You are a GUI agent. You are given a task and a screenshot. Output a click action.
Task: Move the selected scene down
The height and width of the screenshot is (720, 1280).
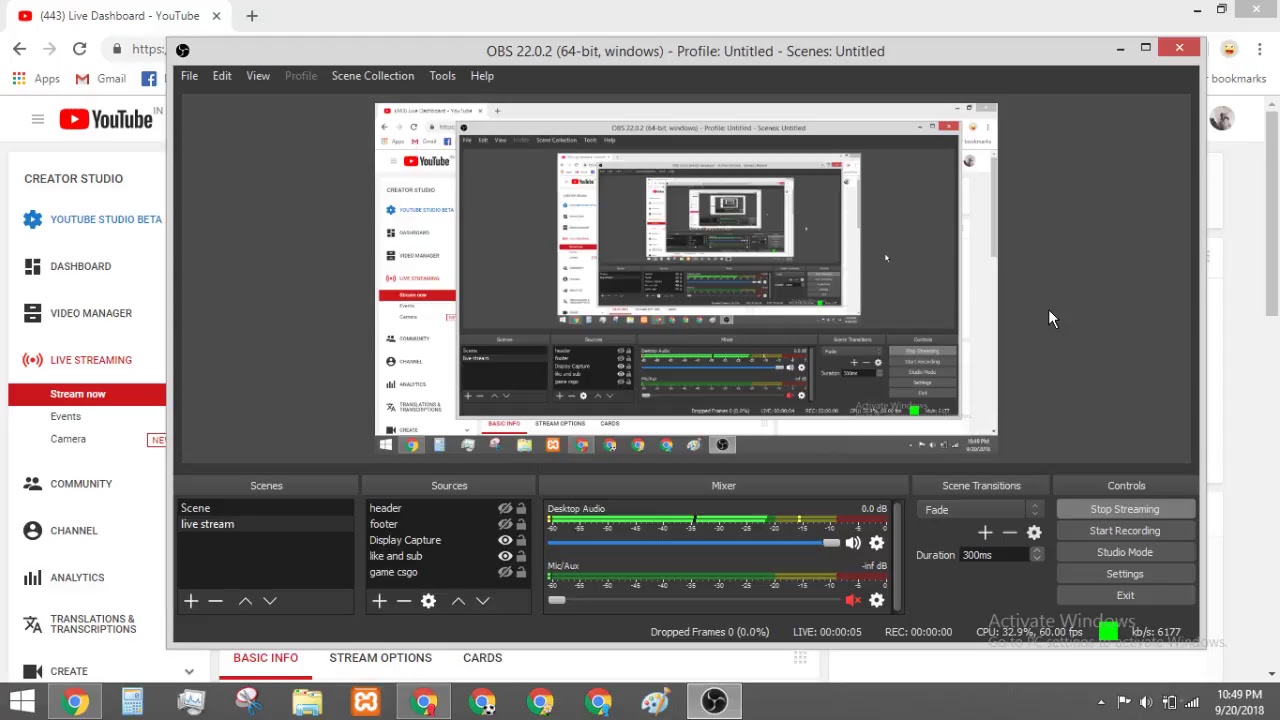click(270, 601)
